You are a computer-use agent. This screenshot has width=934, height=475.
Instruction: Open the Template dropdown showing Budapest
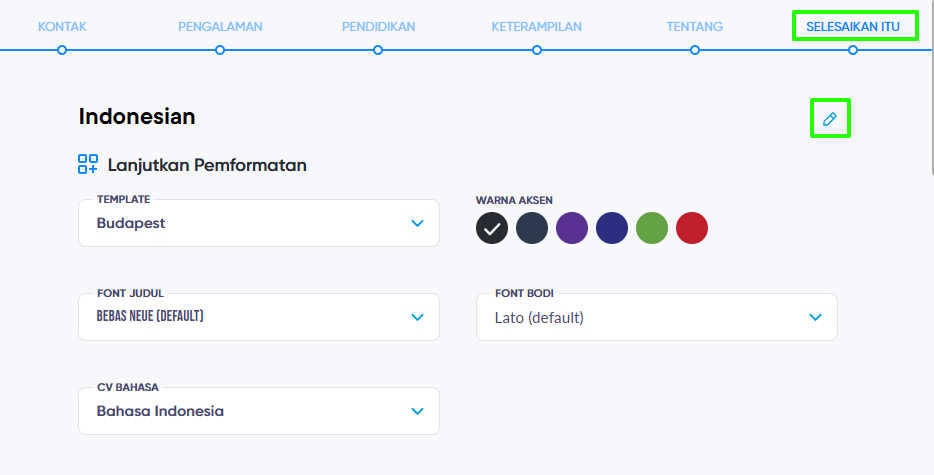(x=259, y=223)
